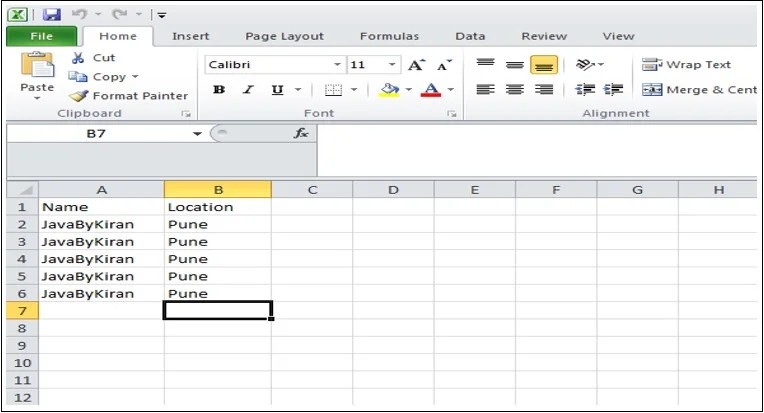
Task: Click the Increase Font Size icon
Action: coord(416,65)
